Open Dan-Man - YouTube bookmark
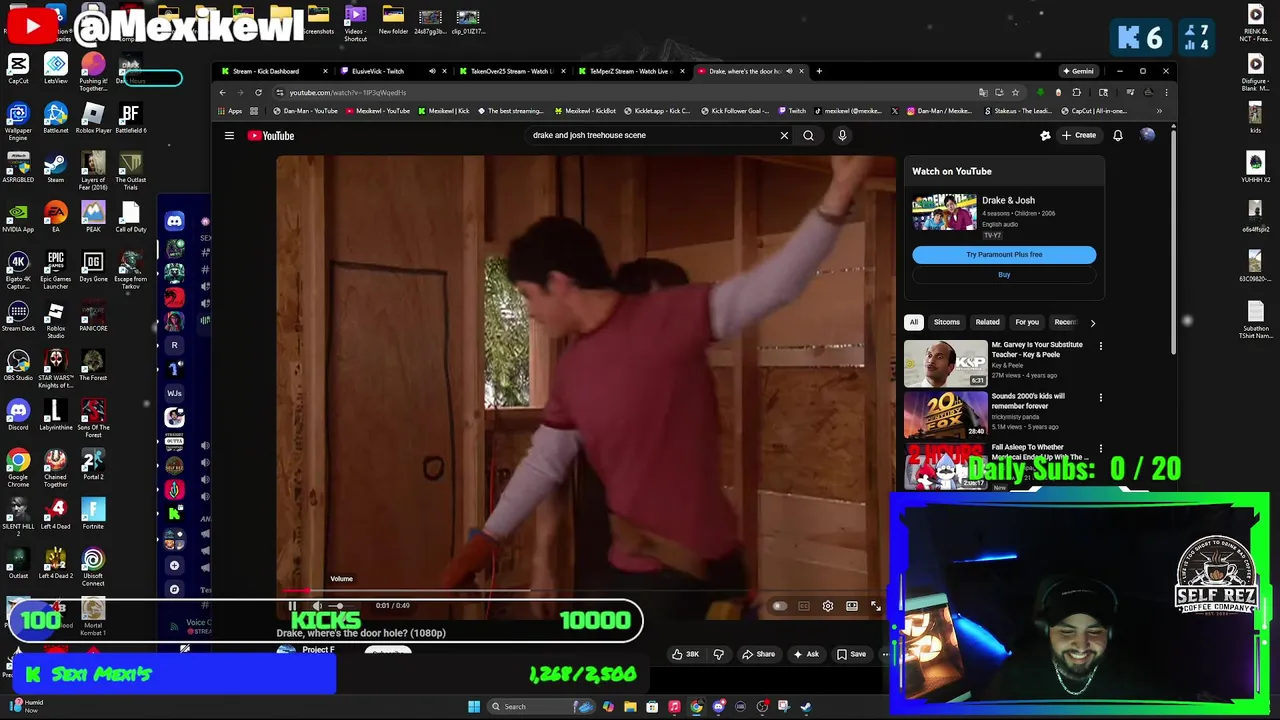Viewport: 1280px width, 720px height. (306, 111)
